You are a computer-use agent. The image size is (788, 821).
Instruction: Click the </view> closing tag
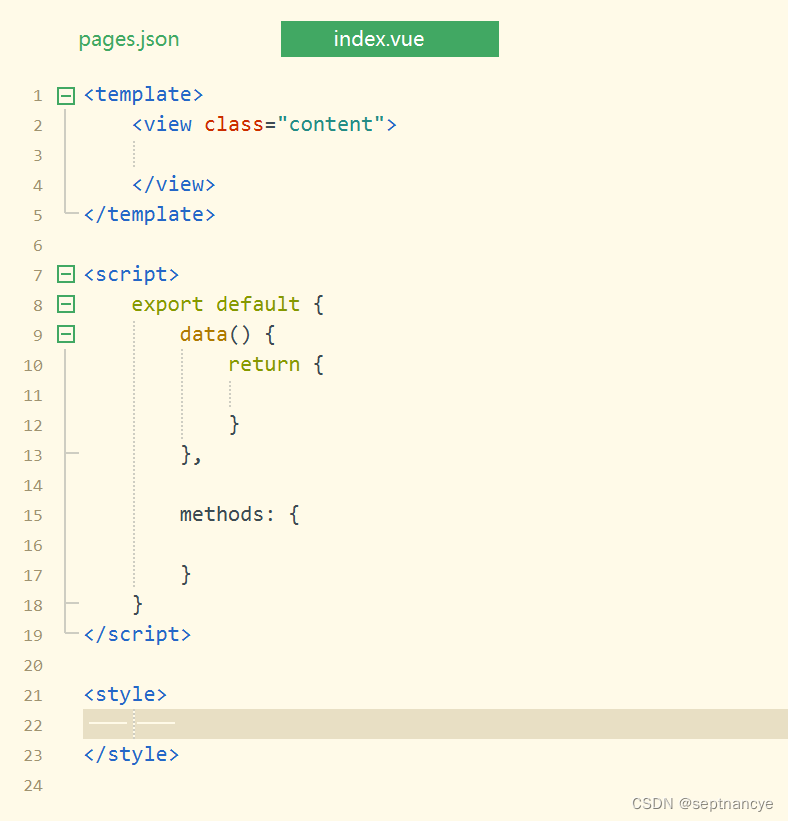pyautogui.click(x=174, y=184)
